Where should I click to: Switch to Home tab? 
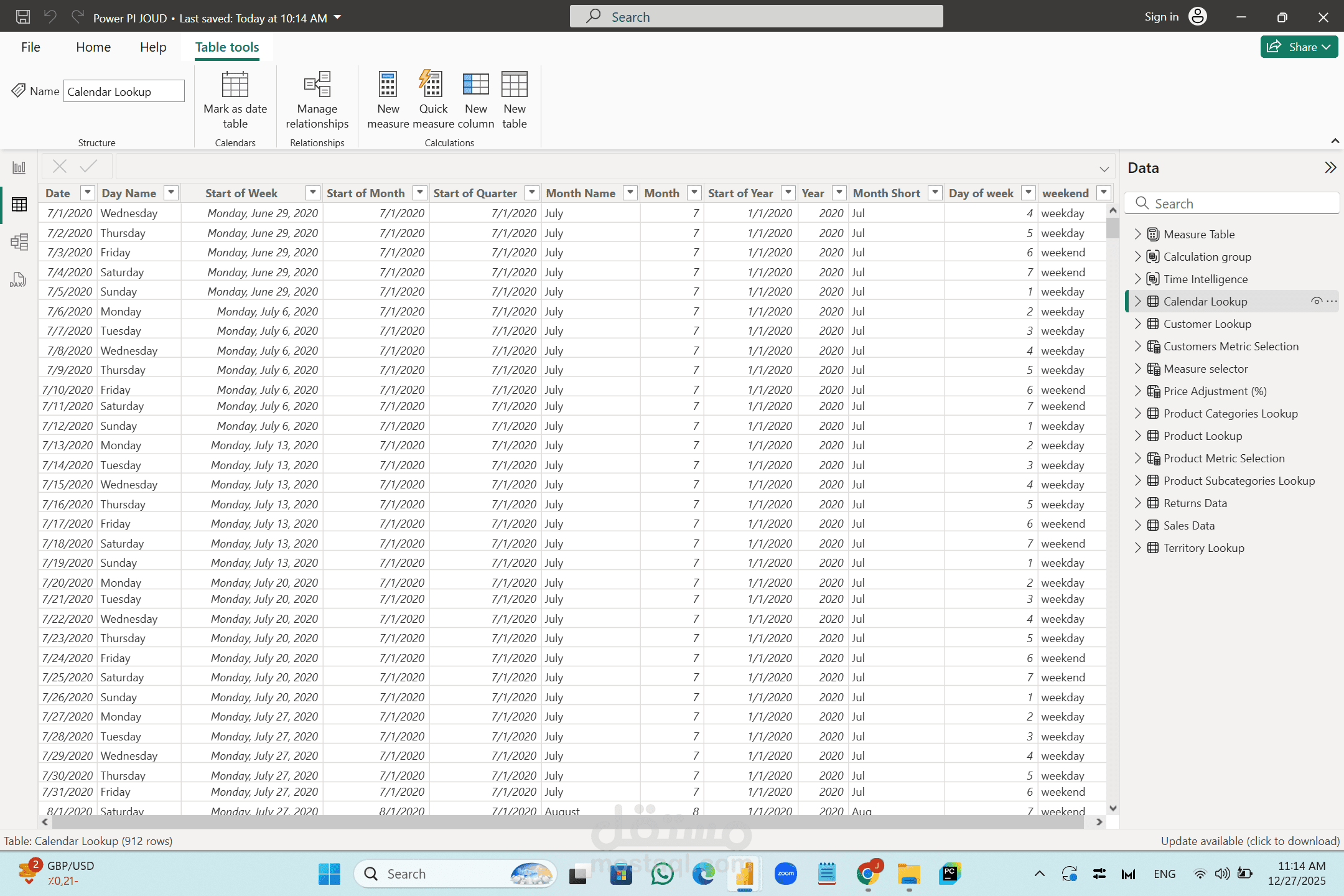point(93,47)
